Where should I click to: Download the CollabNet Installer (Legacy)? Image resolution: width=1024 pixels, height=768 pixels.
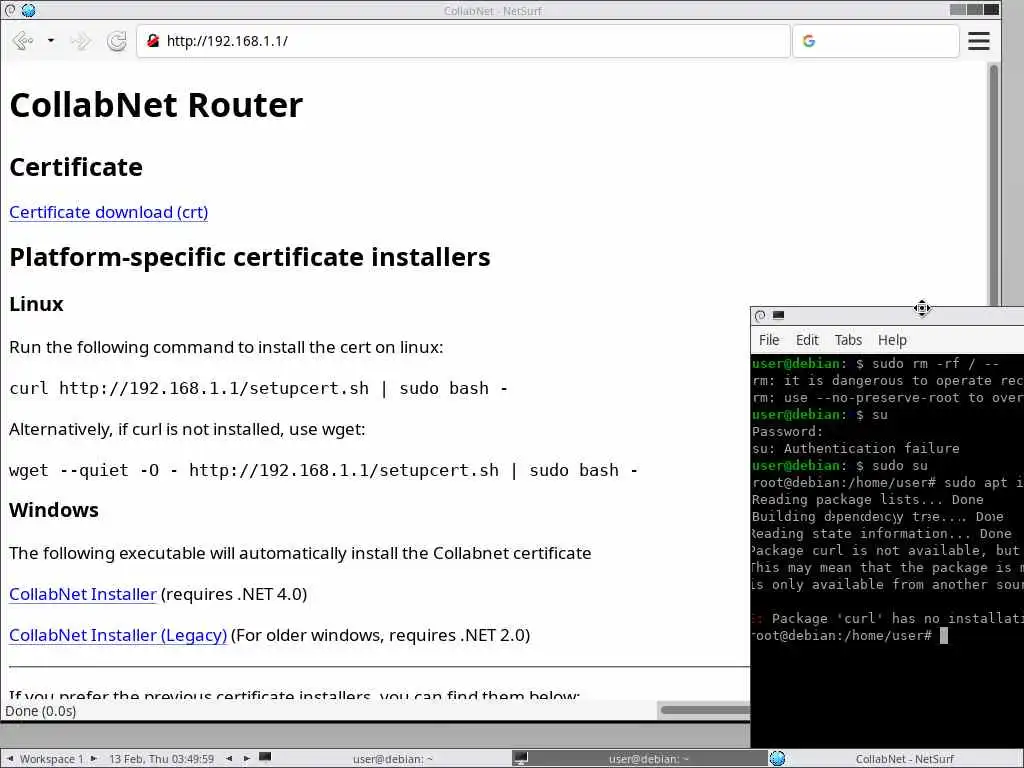coord(118,635)
